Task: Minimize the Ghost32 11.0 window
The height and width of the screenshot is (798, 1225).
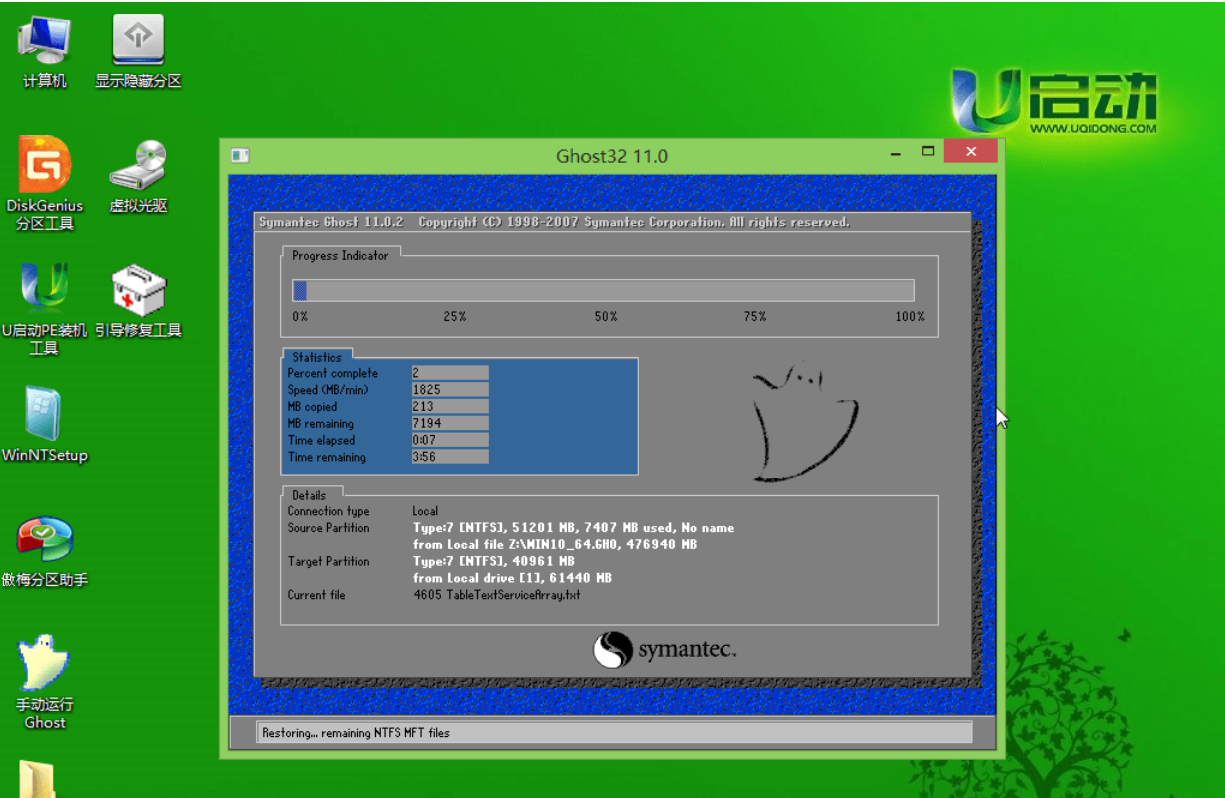Action: 897,152
